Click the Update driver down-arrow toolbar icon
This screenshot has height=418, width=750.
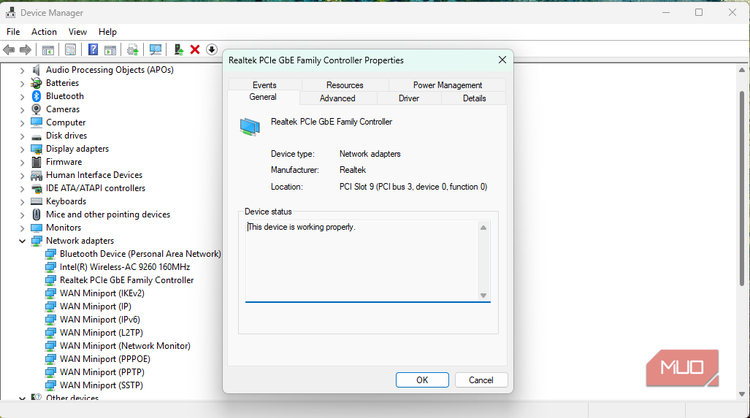tap(211, 49)
